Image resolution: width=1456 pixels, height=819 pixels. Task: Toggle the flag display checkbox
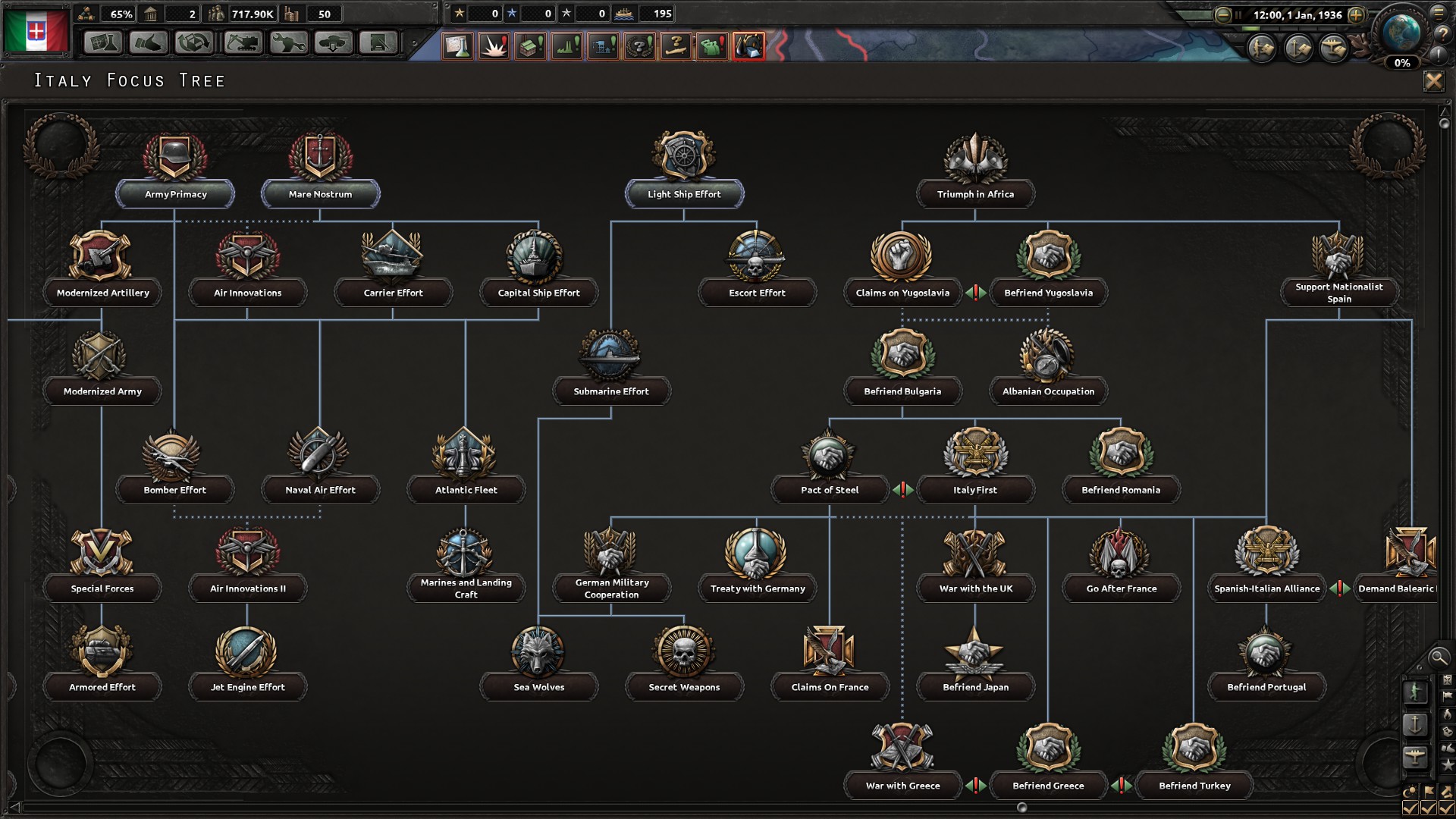[x=1429, y=808]
